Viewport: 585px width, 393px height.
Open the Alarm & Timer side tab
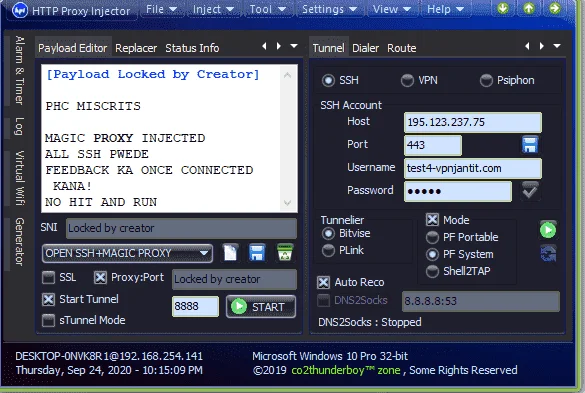point(20,71)
